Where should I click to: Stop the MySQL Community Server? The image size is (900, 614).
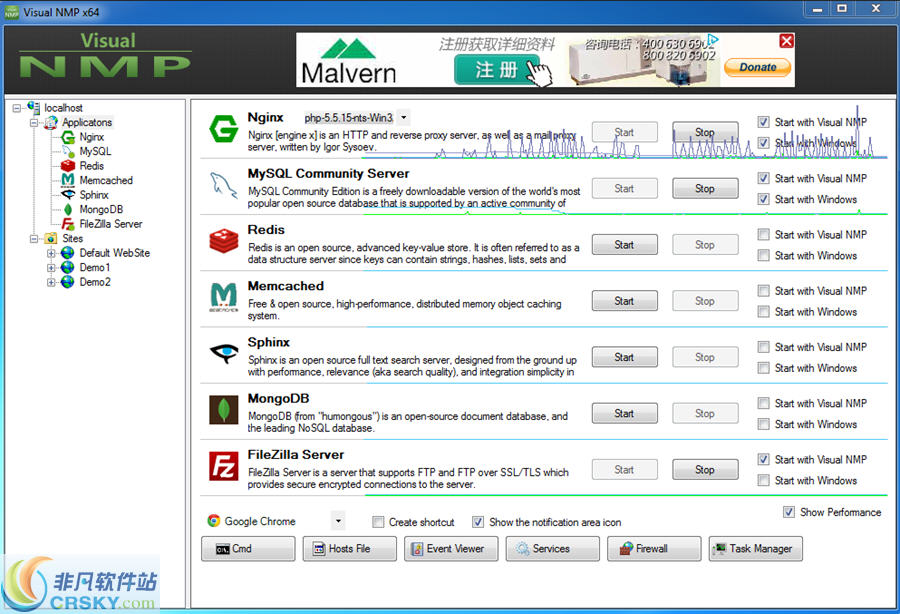(x=705, y=188)
